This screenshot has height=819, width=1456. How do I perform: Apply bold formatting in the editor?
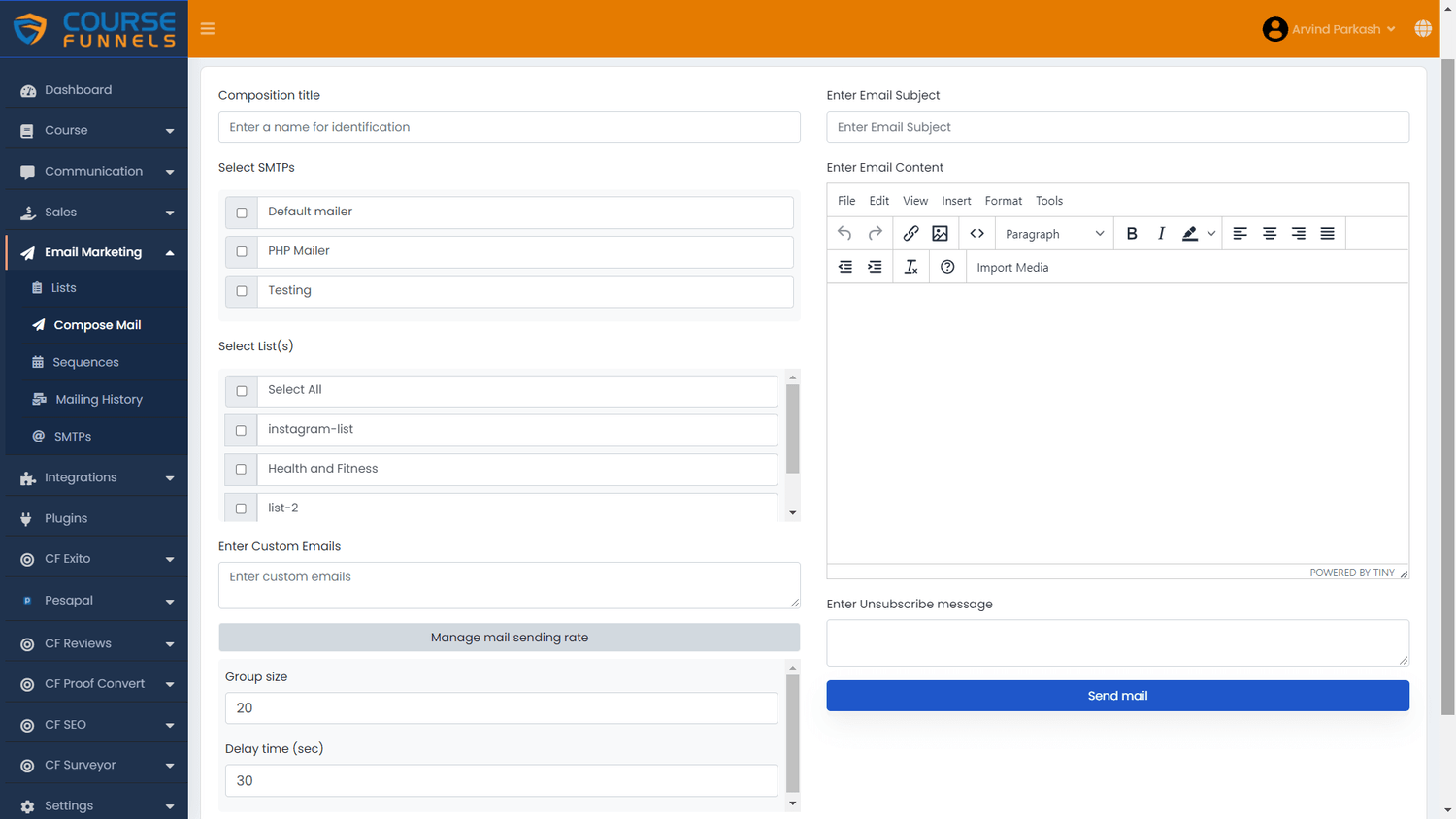pyautogui.click(x=1132, y=233)
